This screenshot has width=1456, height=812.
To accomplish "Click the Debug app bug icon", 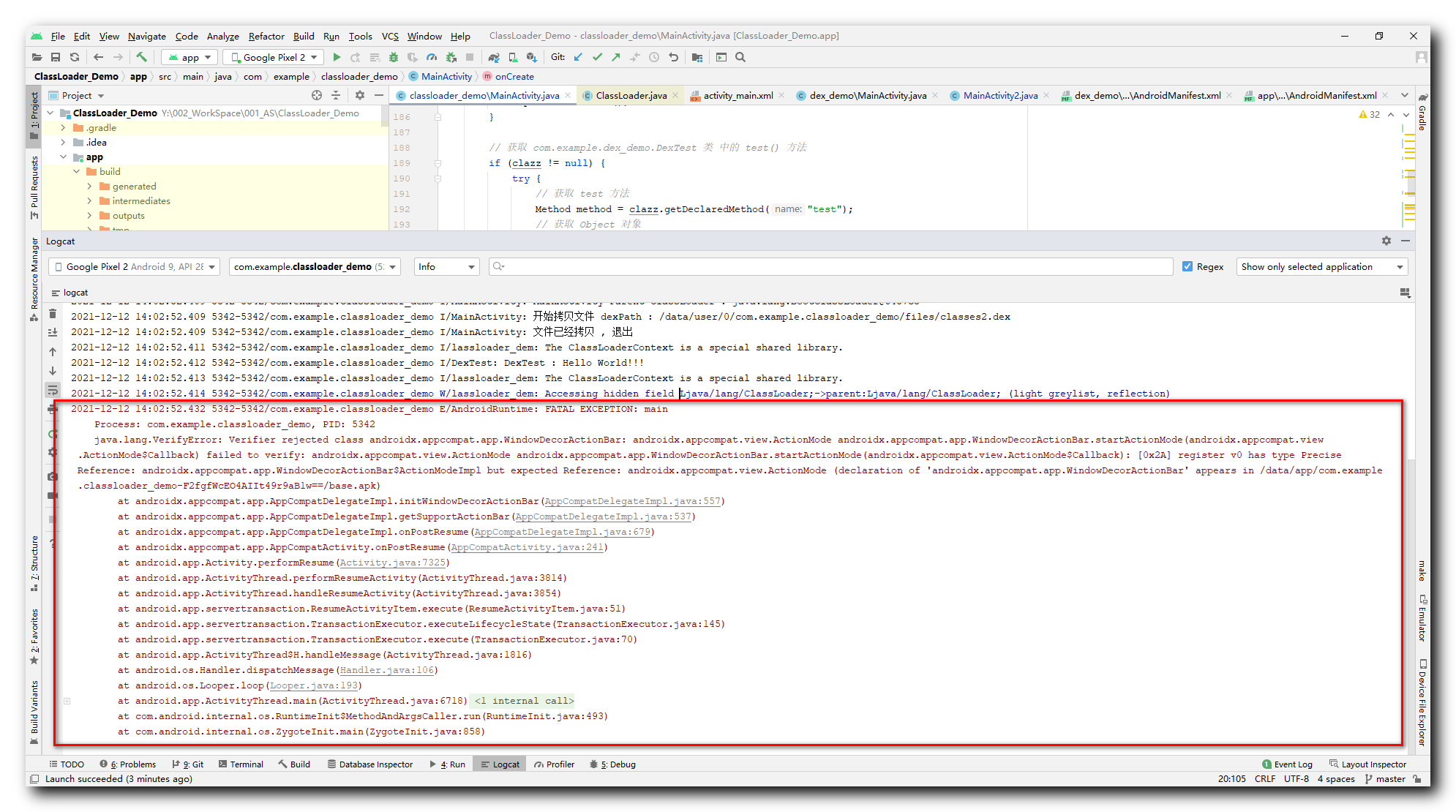I will [394, 57].
